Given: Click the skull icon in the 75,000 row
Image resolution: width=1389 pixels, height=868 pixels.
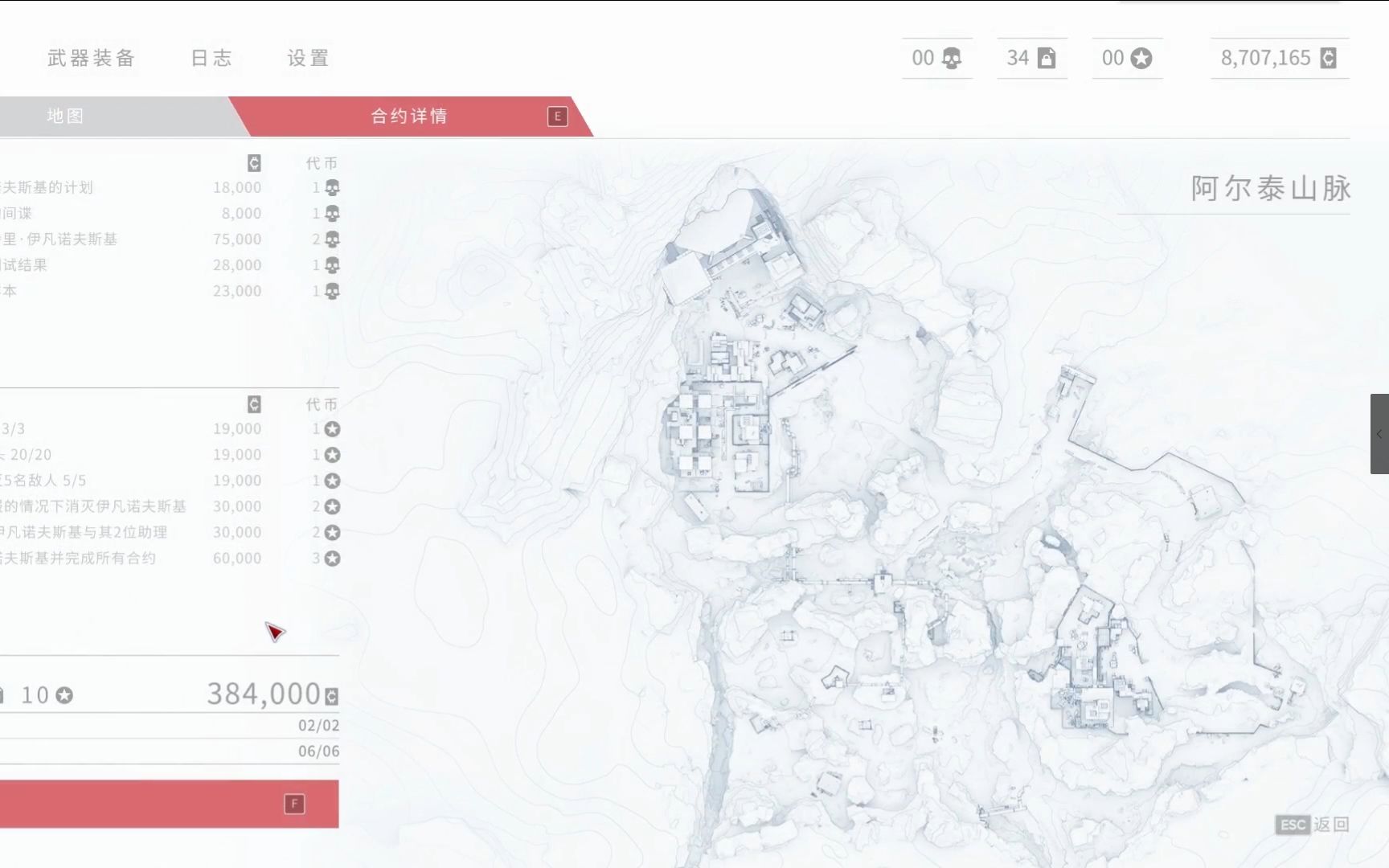Looking at the screenshot, I should tap(332, 240).
